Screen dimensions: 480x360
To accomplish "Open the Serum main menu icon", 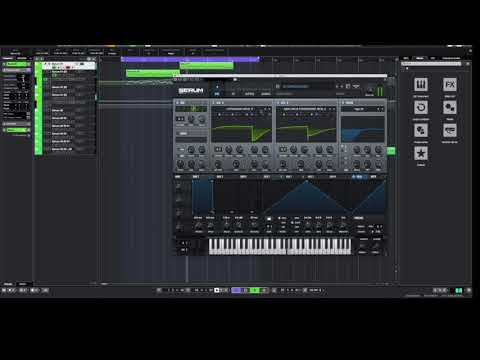I will 356,86.
